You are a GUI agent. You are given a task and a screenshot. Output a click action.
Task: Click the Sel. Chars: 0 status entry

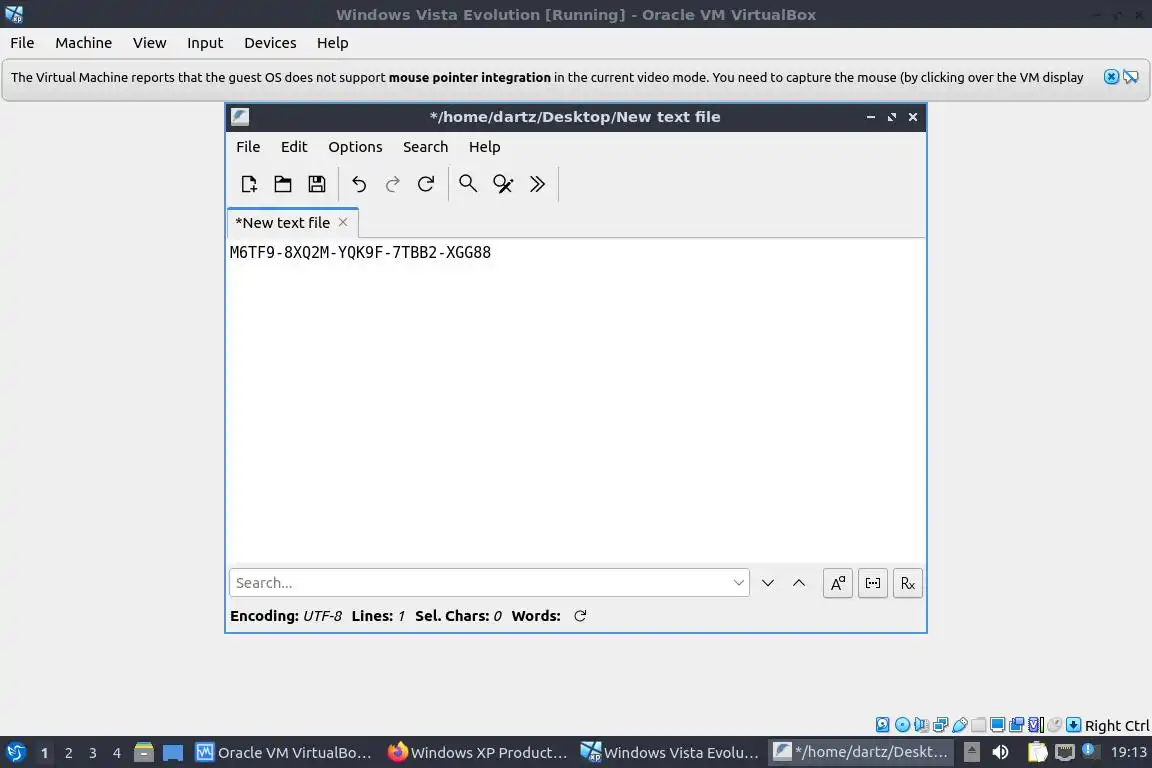[x=458, y=616]
